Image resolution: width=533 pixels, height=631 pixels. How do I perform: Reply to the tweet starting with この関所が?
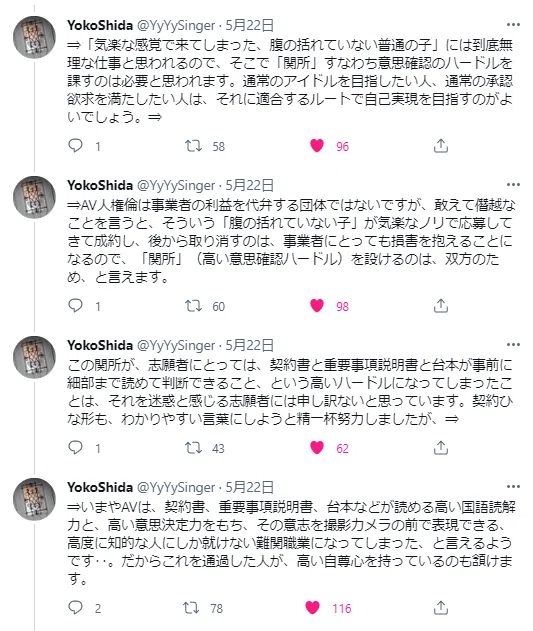[x=75, y=447]
